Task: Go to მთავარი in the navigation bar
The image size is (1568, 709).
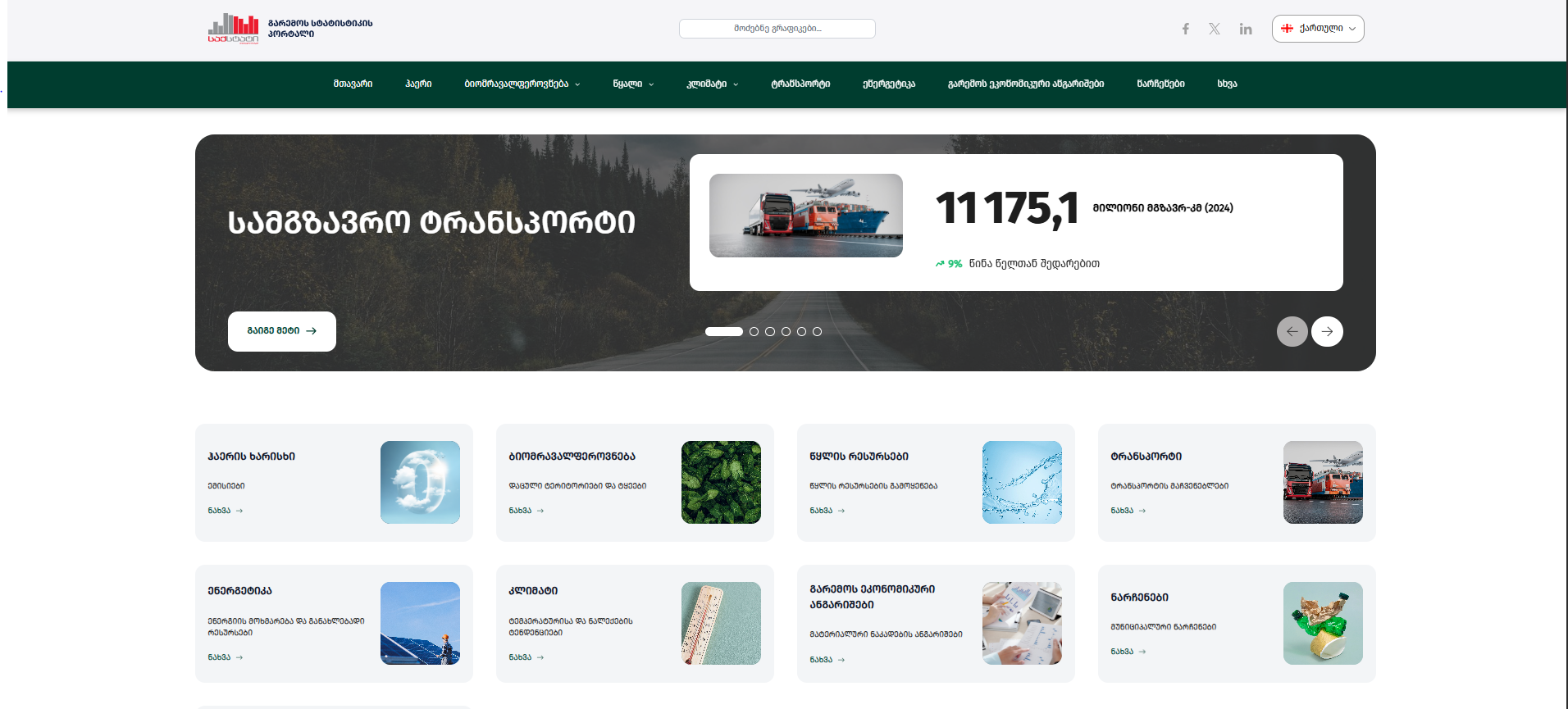Action: (353, 84)
